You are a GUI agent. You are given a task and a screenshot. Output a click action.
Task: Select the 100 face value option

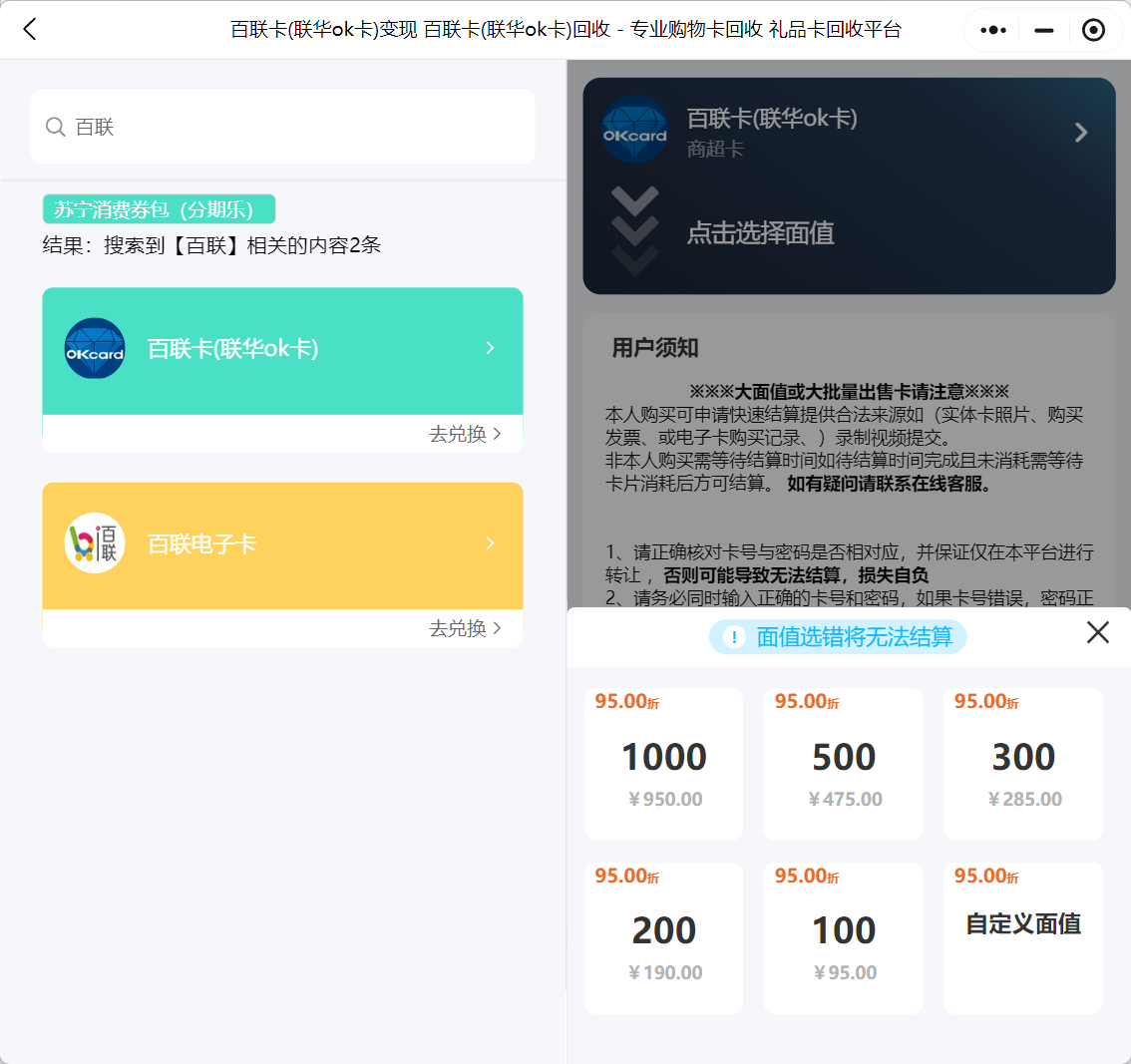pos(843,938)
